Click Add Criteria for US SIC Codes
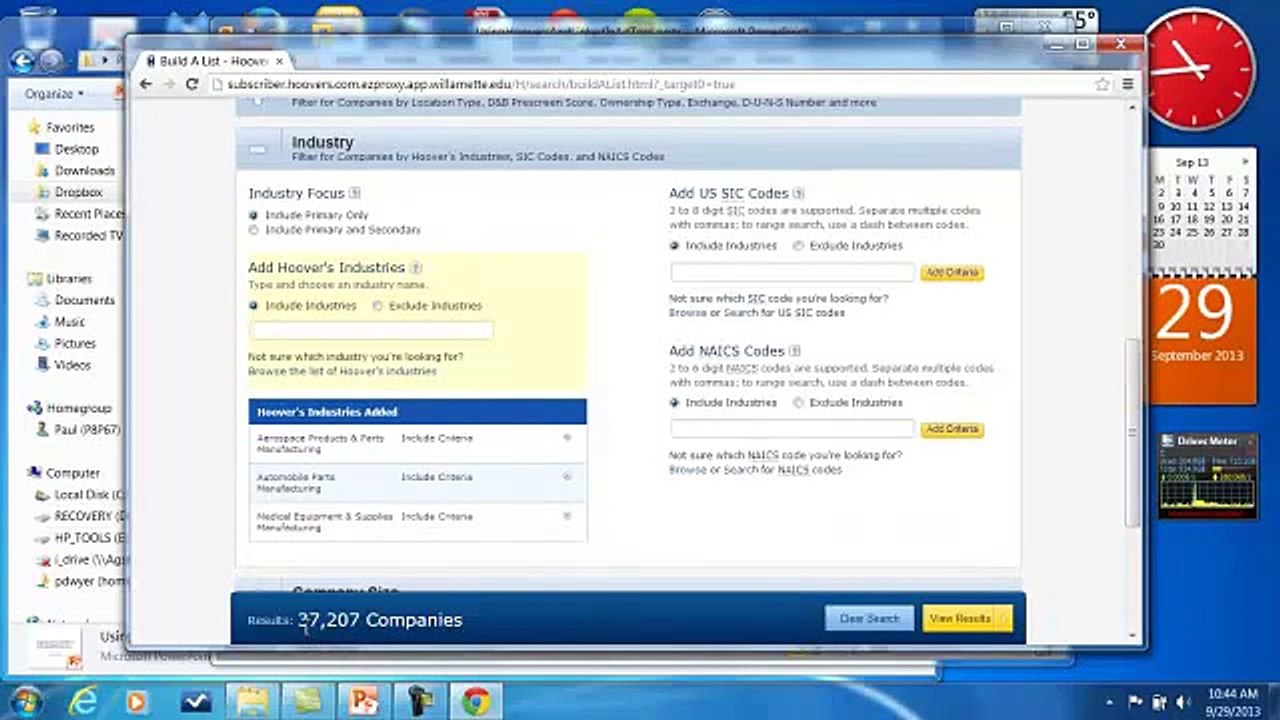The height and width of the screenshot is (720, 1280). 952,272
